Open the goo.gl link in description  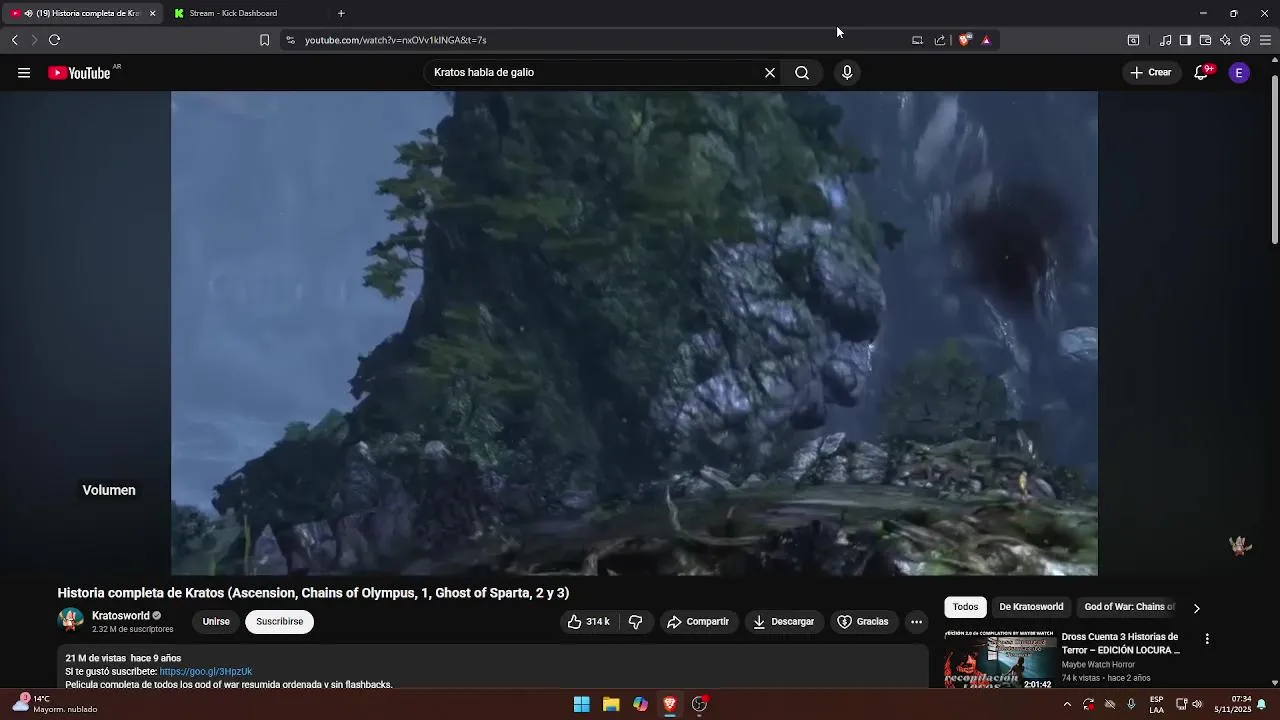tap(206, 672)
